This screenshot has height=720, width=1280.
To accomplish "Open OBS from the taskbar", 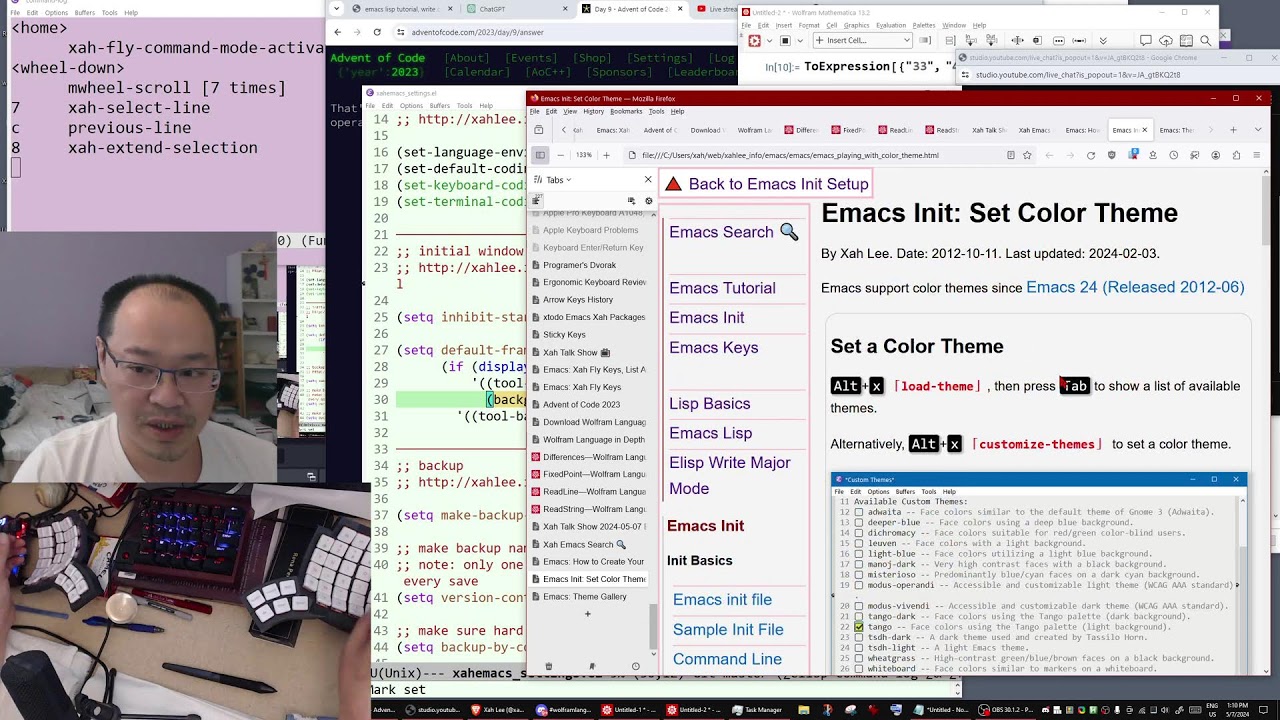I will click(1007, 710).
